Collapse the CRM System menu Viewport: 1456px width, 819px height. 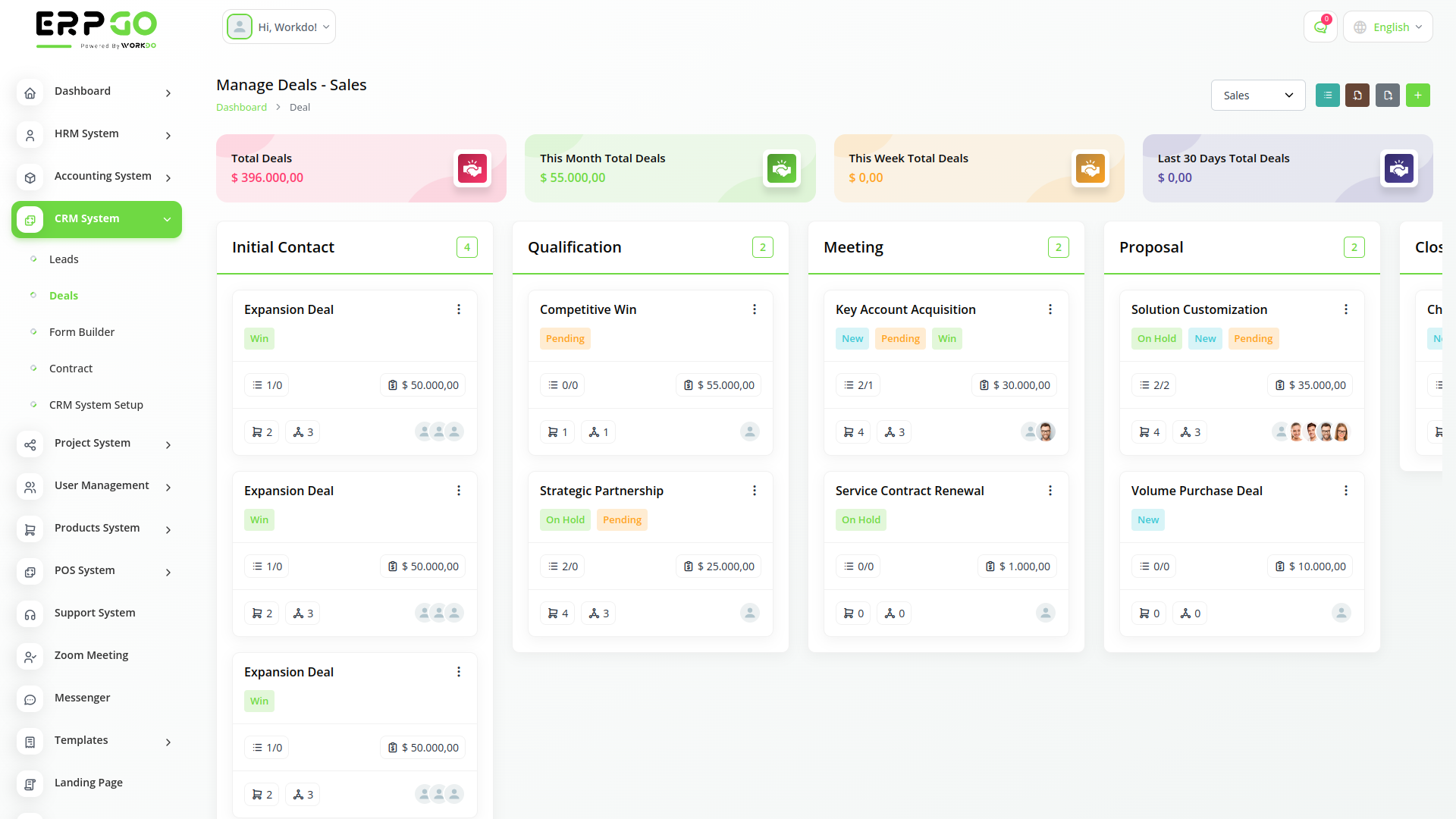pos(96,219)
